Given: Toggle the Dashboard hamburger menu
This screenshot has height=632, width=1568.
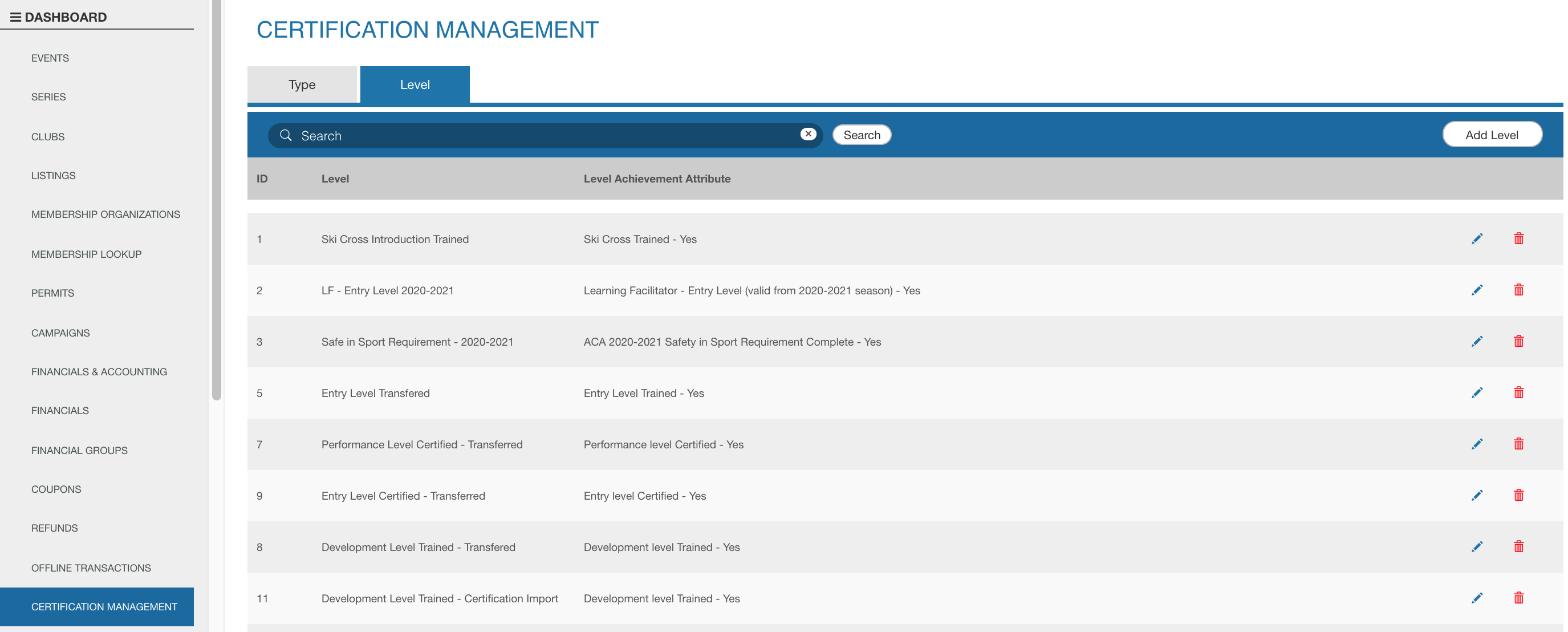Looking at the screenshot, I should [16, 17].
